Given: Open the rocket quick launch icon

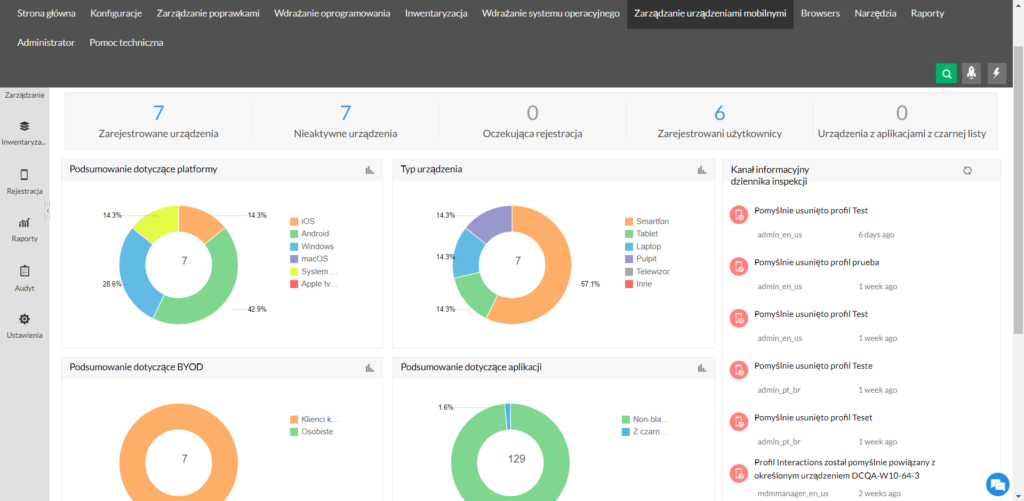Looking at the screenshot, I should tap(971, 73).
